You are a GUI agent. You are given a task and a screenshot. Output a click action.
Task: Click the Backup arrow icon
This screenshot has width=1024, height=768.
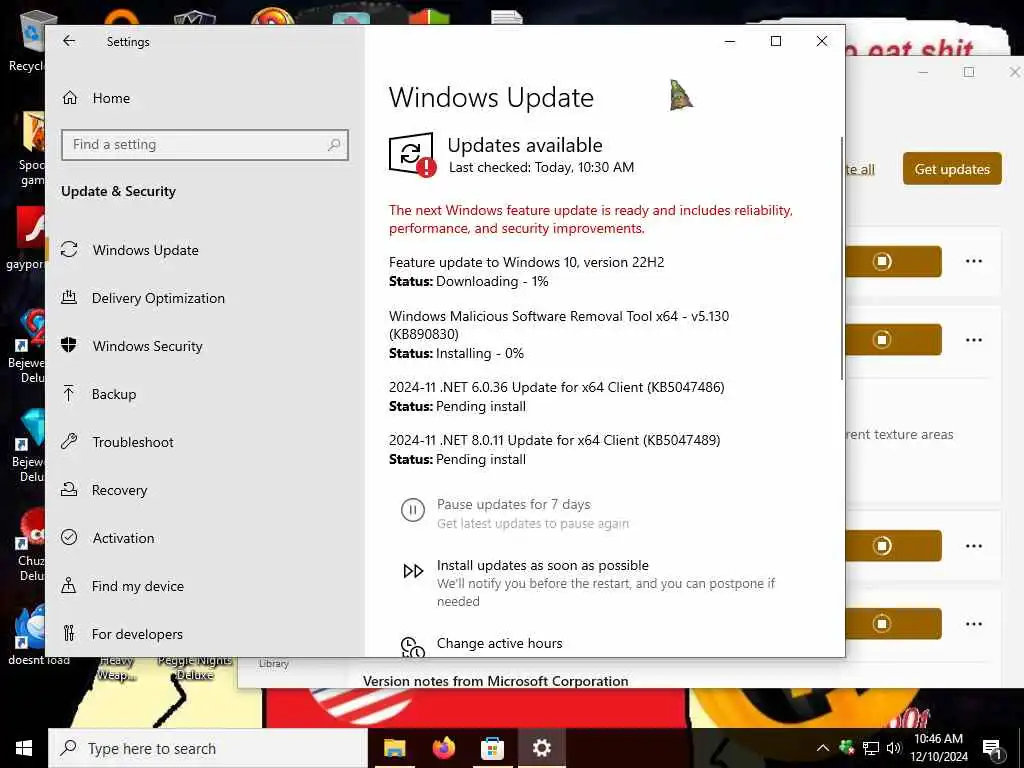pos(69,393)
